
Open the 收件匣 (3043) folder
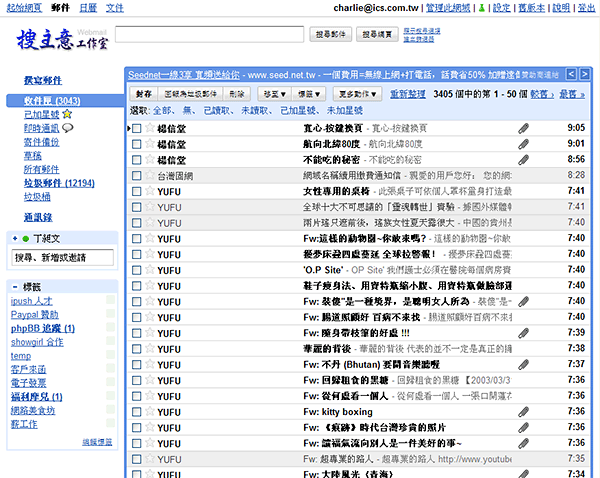(52, 101)
